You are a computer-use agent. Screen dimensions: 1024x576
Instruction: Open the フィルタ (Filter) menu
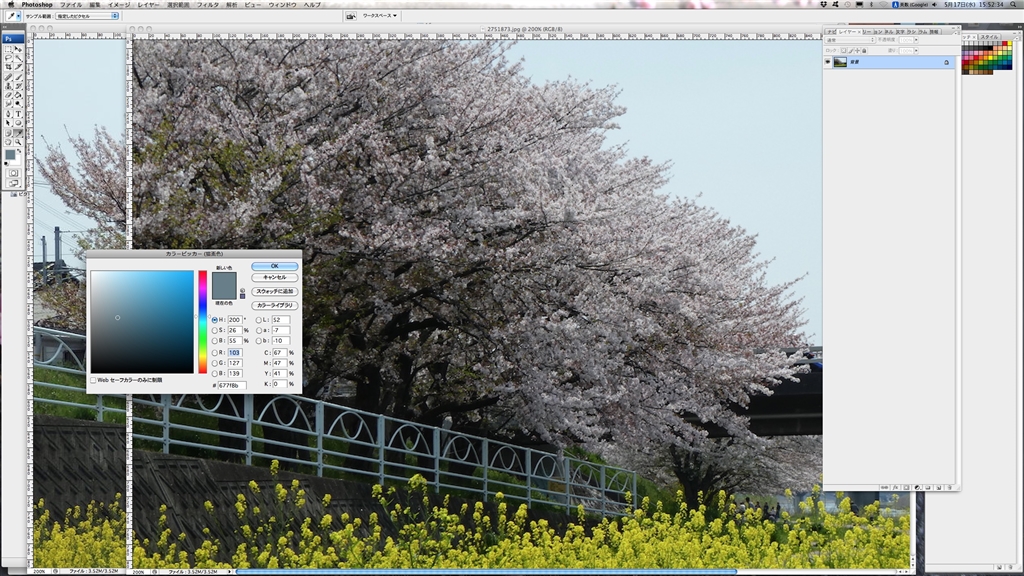208,5
